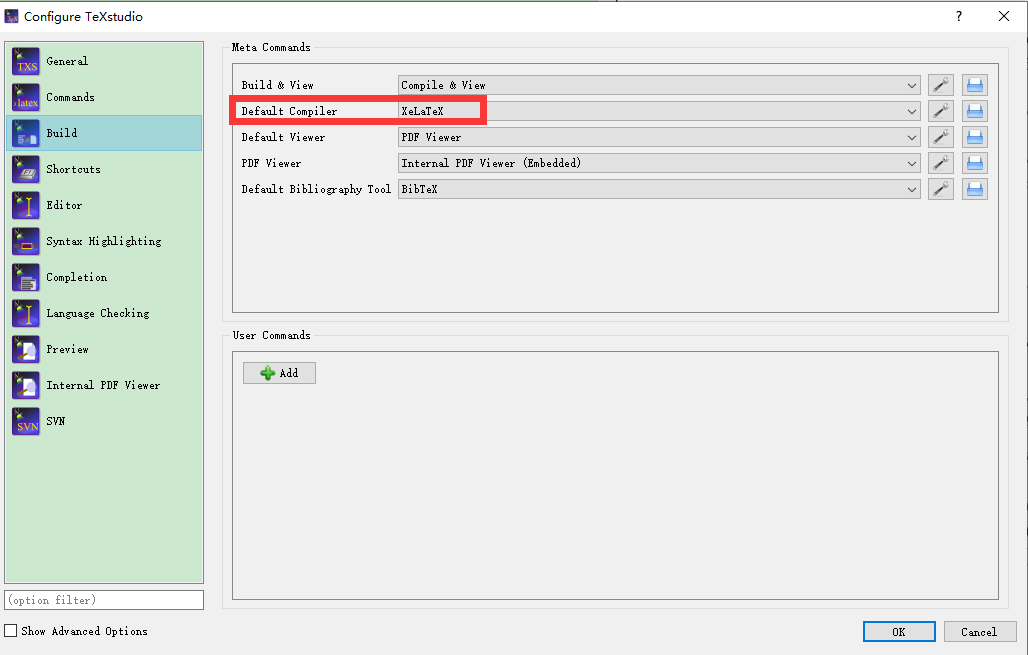
Task: Cancel the configuration dialog
Action: coord(979,631)
